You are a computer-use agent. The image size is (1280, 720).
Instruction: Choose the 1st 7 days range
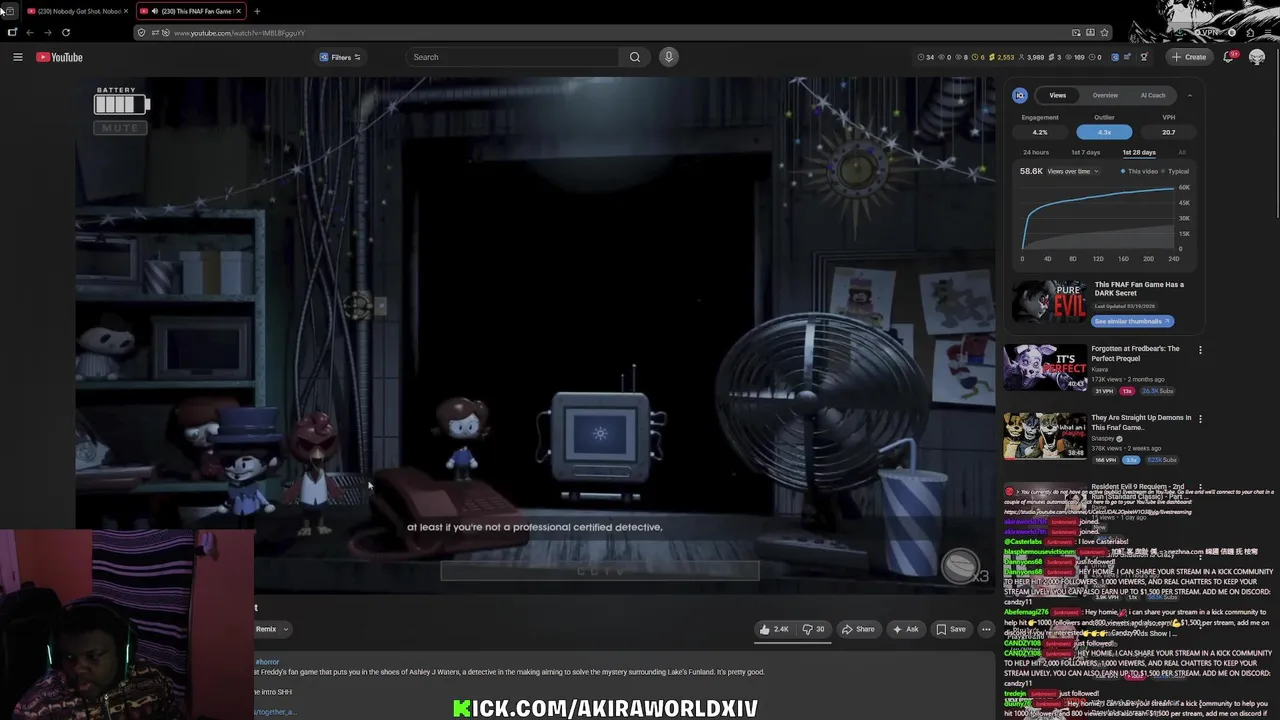1085,152
